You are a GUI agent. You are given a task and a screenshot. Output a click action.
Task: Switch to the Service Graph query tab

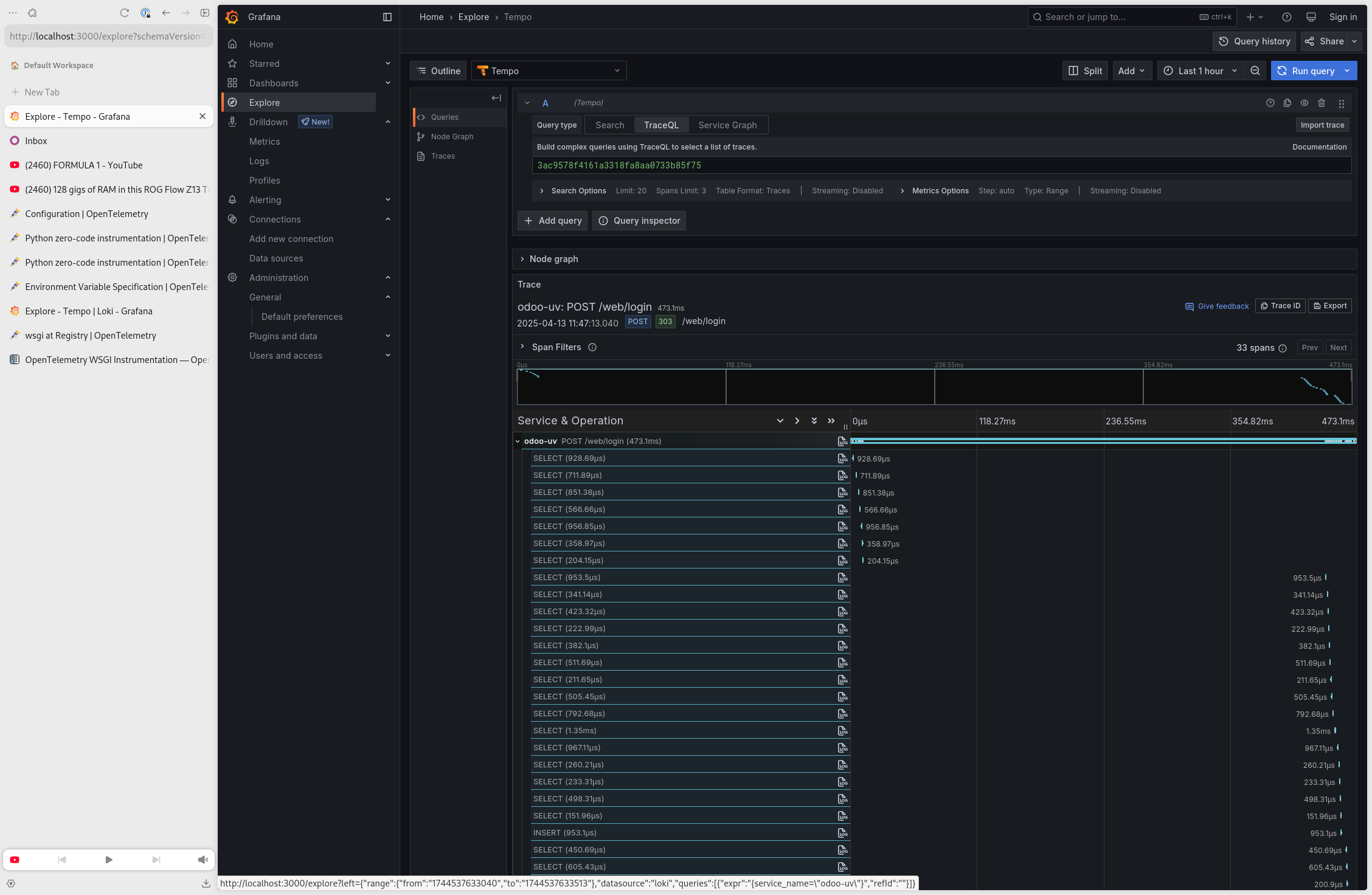pos(727,125)
